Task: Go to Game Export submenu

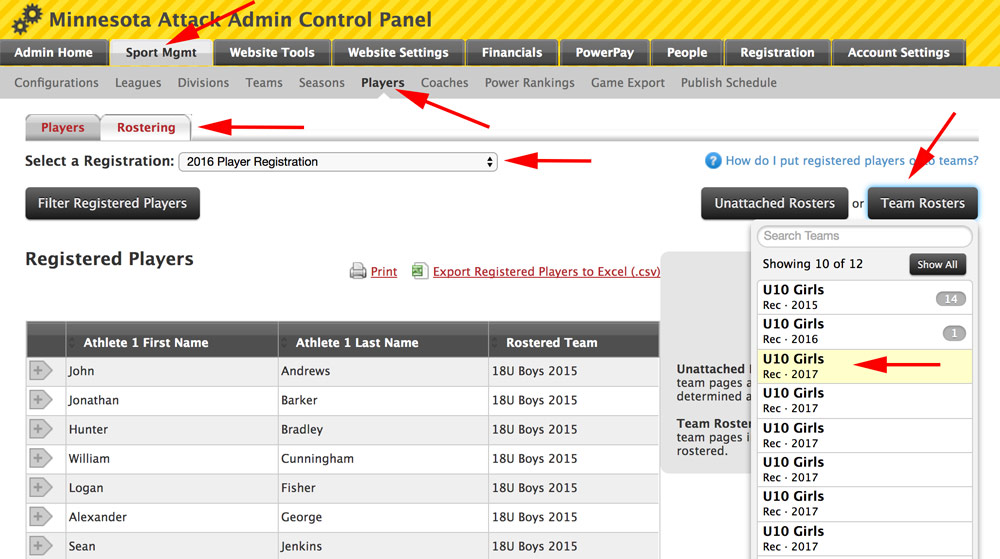Action: [x=628, y=83]
